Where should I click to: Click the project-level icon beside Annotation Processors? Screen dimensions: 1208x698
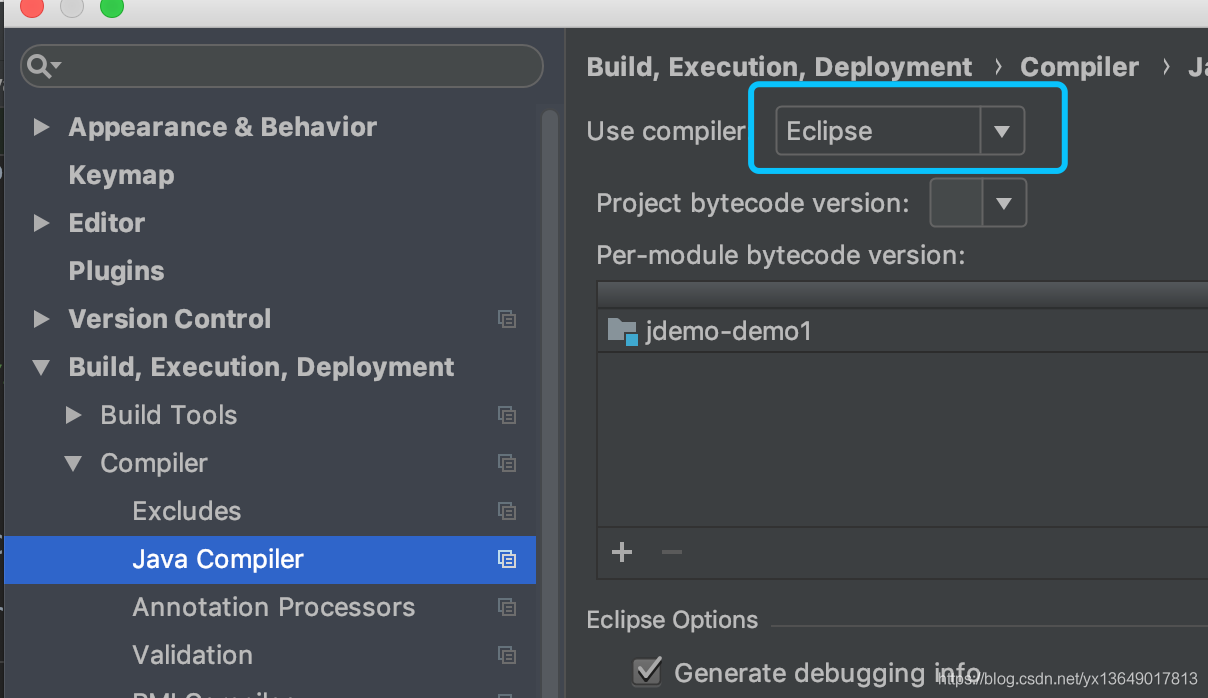(507, 607)
